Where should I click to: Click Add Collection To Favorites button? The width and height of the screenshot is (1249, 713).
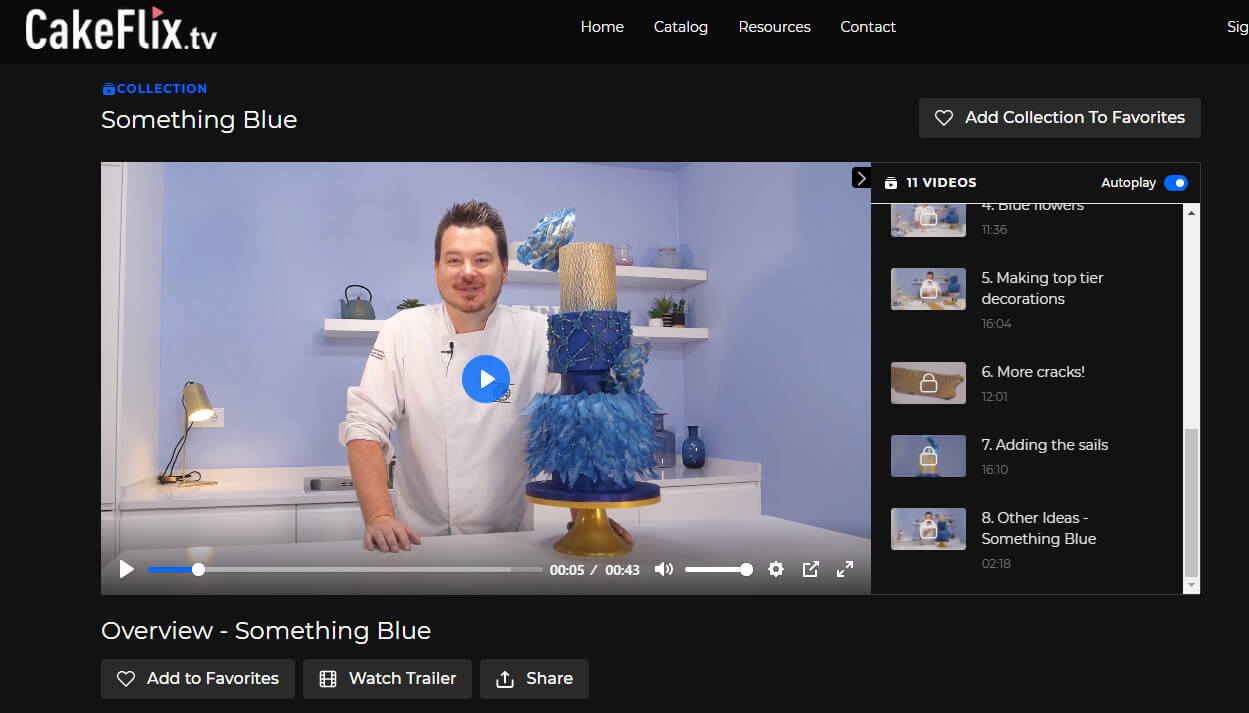click(x=1060, y=118)
